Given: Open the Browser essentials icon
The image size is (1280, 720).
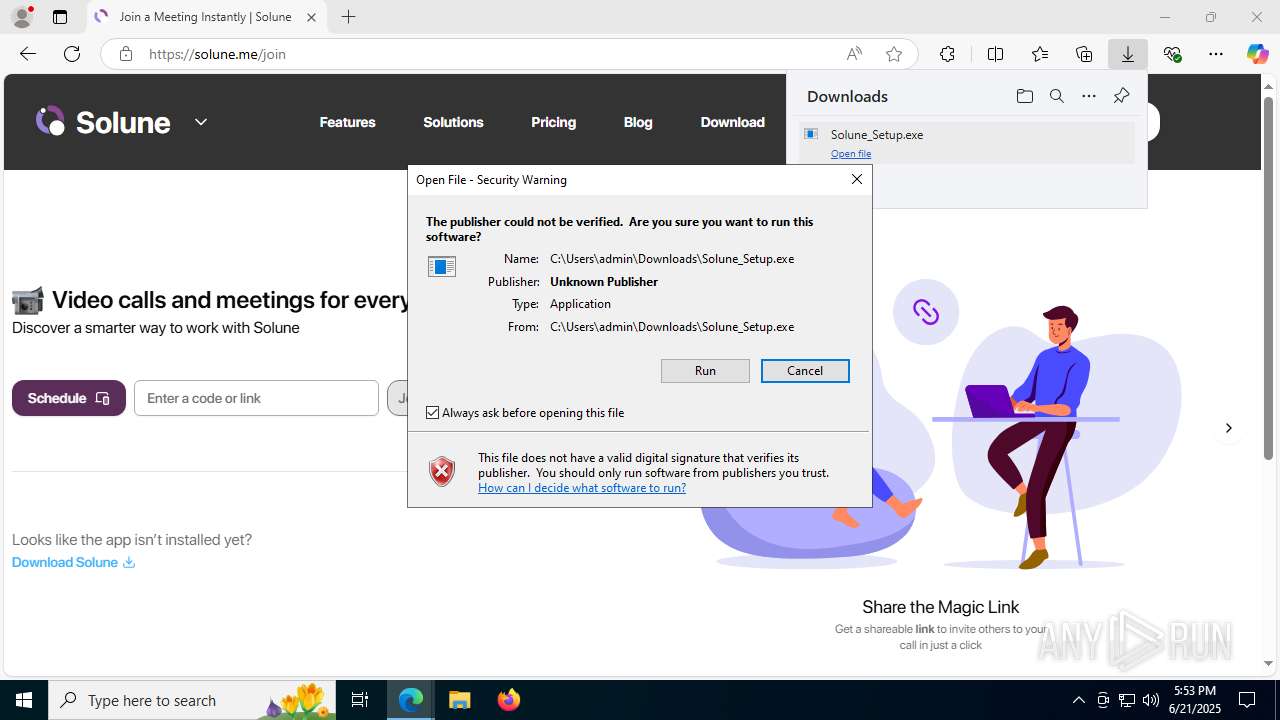Looking at the screenshot, I should [x=1173, y=54].
